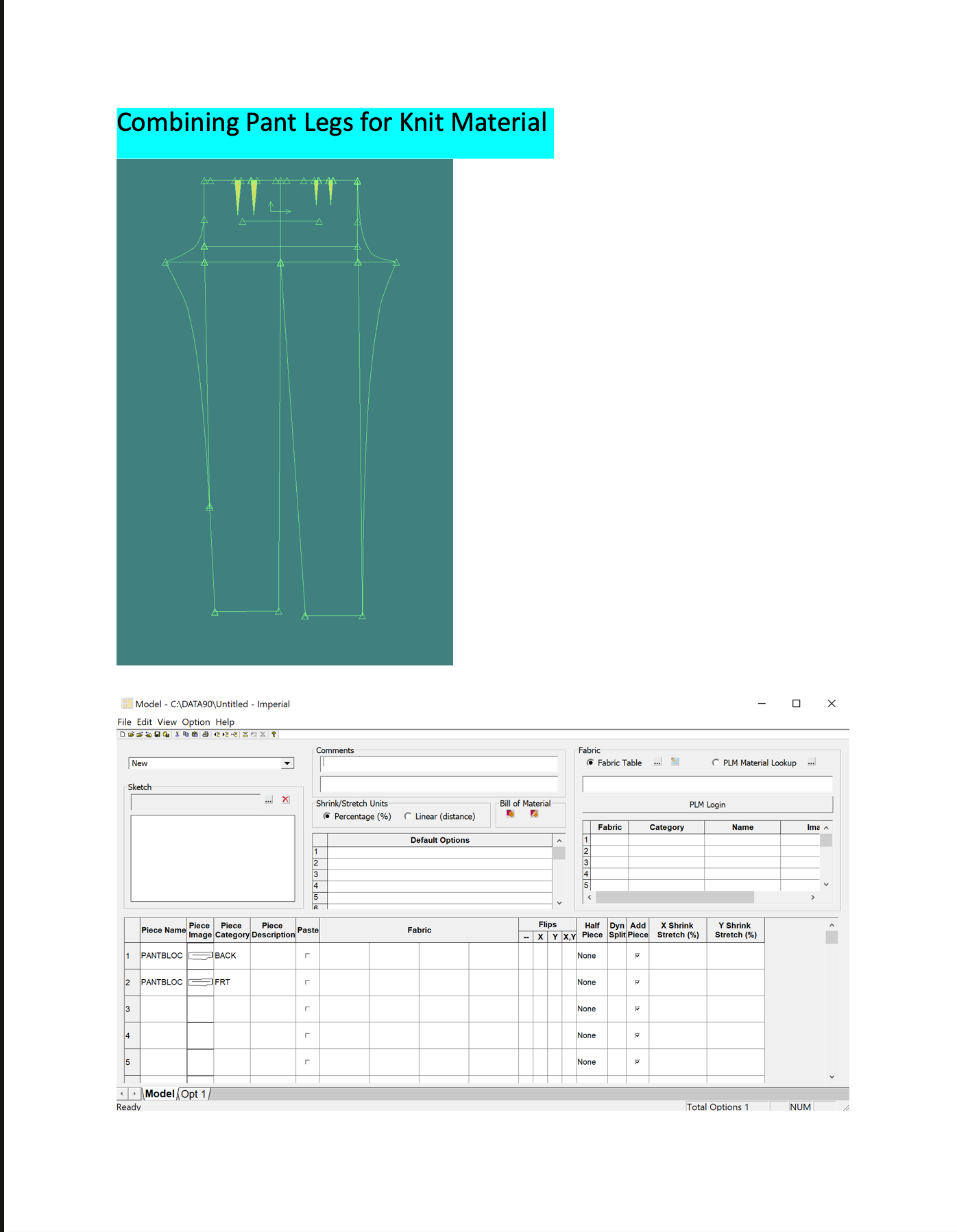Click the fabric table scroll left arrow

pyautogui.click(x=590, y=898)
